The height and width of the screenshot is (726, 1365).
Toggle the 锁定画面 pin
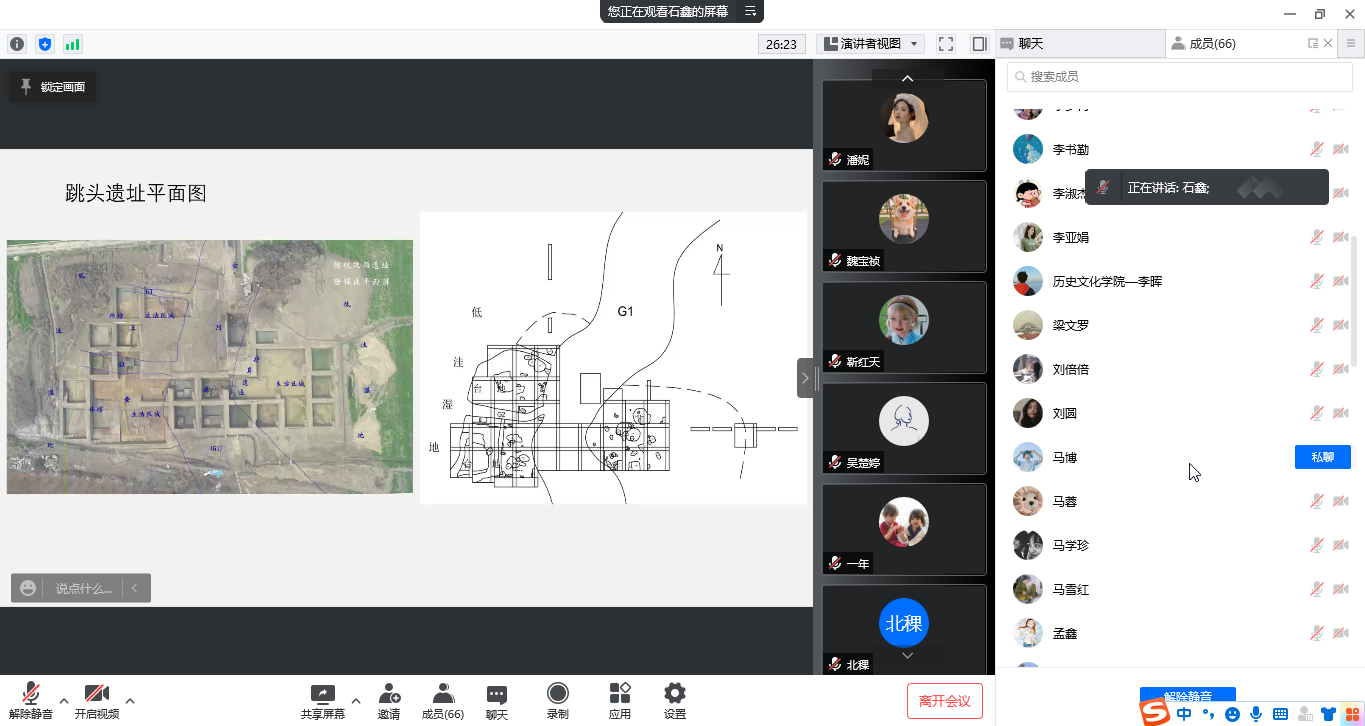53,87
